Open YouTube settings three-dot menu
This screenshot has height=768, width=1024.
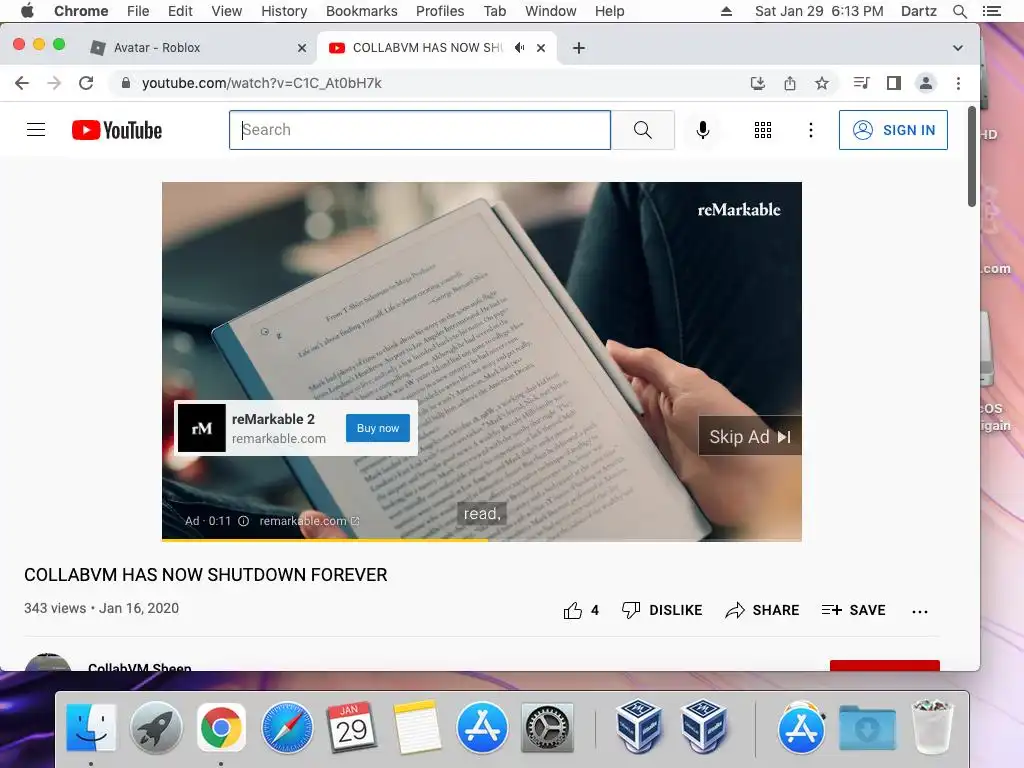[810, 130]
